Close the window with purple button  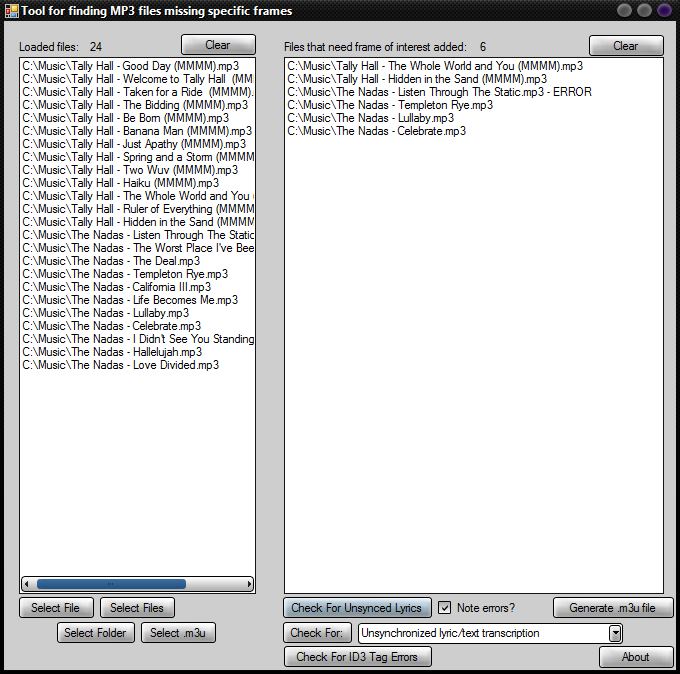tap(664, 10)
